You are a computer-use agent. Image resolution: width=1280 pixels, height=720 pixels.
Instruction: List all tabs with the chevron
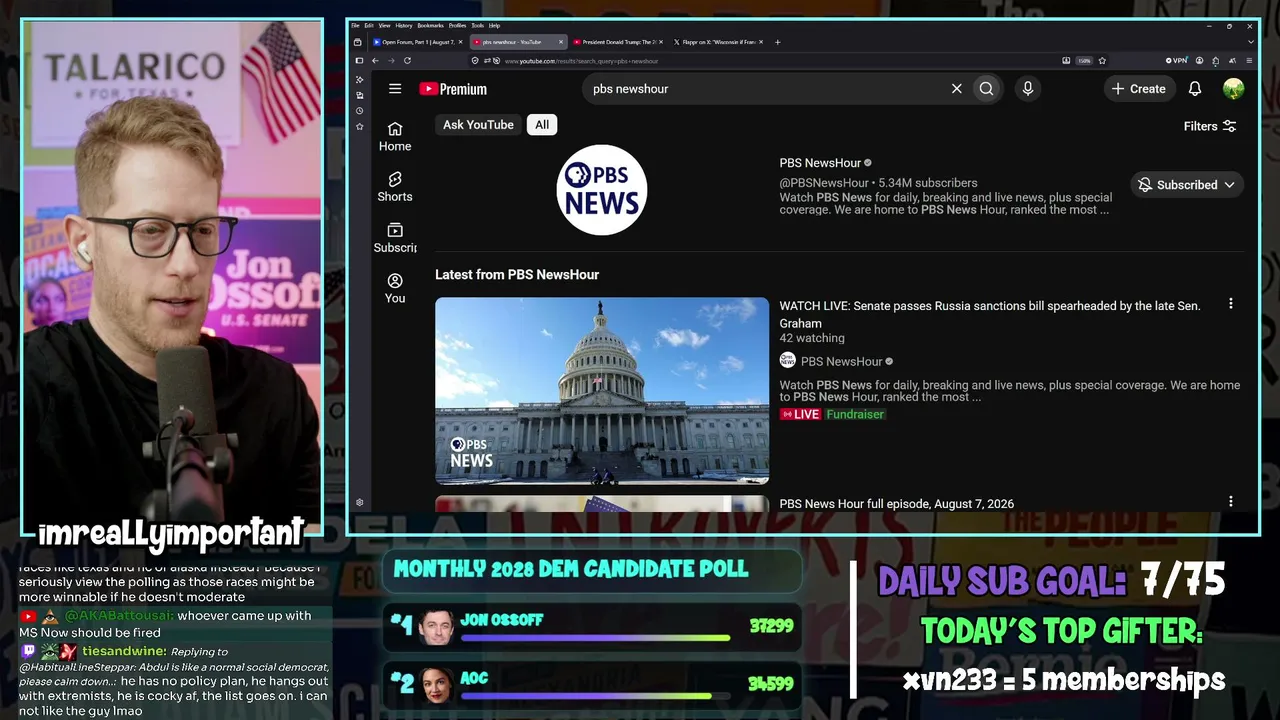coord(1249,42)
